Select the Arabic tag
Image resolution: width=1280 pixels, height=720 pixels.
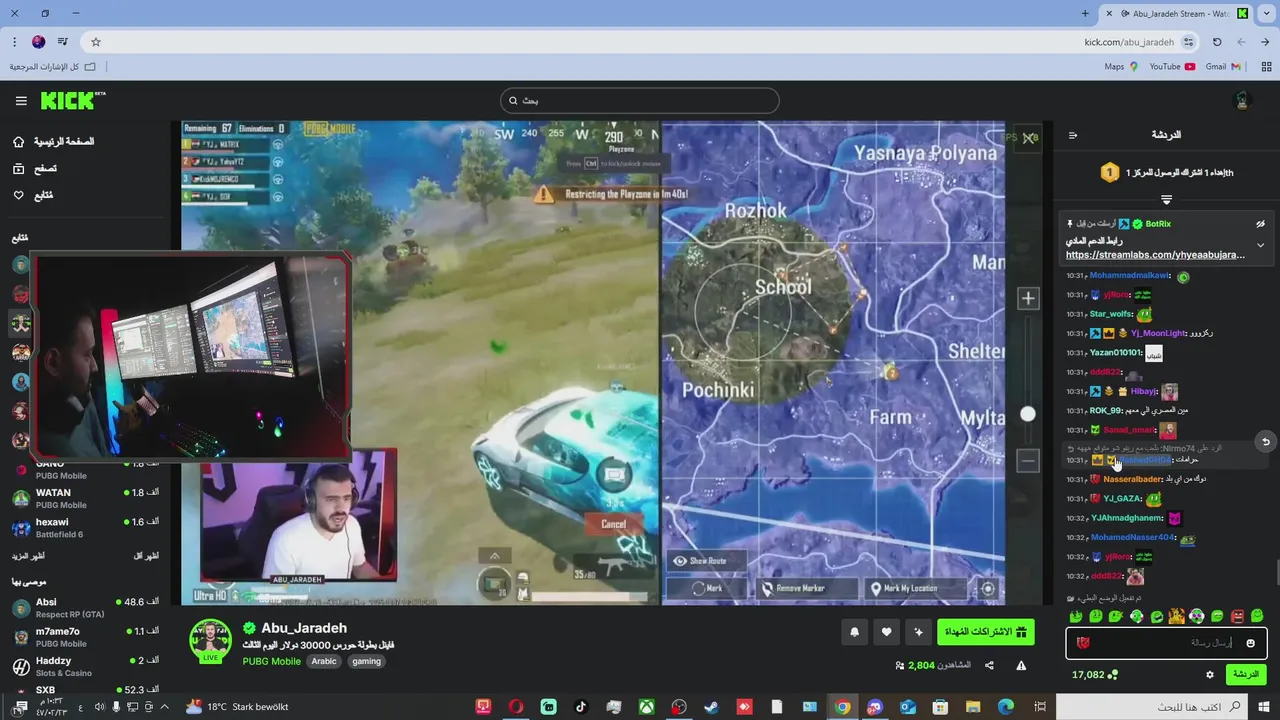[324, 661]
